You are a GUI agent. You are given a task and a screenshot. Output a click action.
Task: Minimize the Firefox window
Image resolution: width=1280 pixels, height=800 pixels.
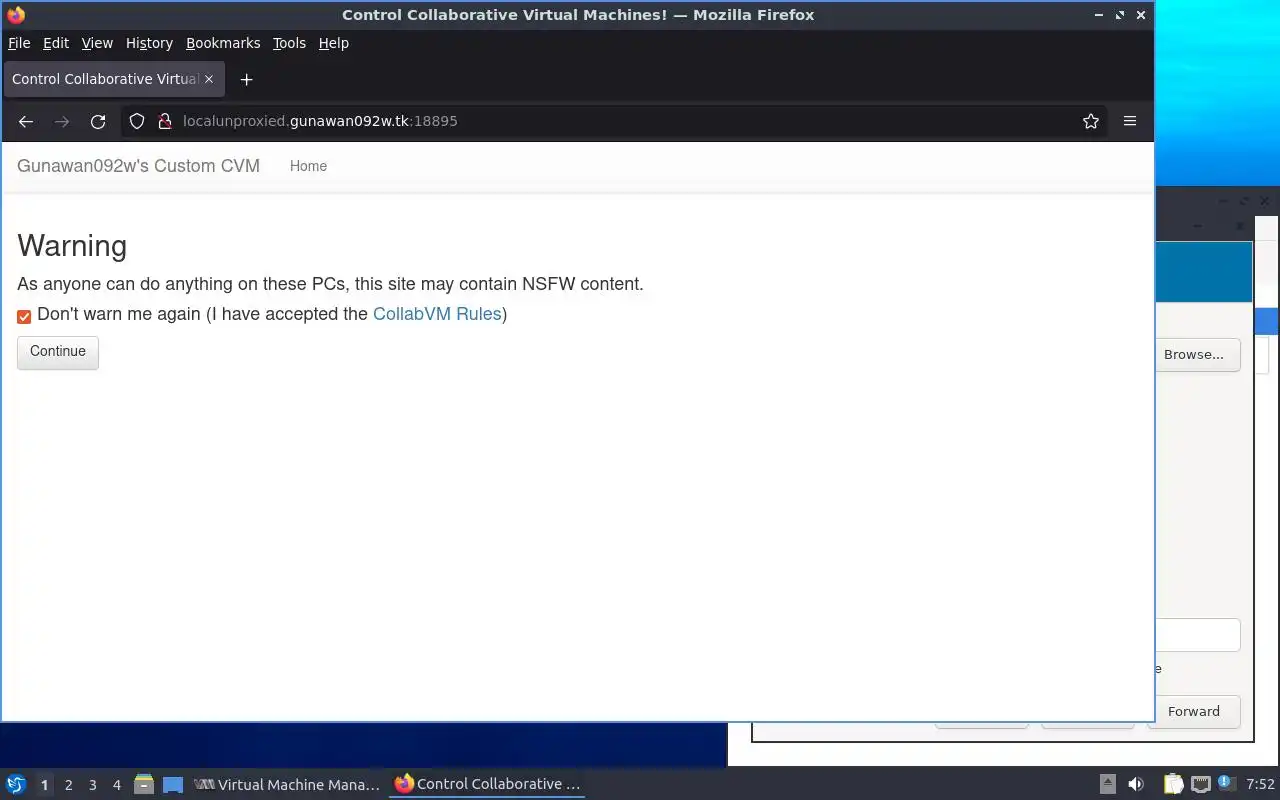(x=1099, y=15)
